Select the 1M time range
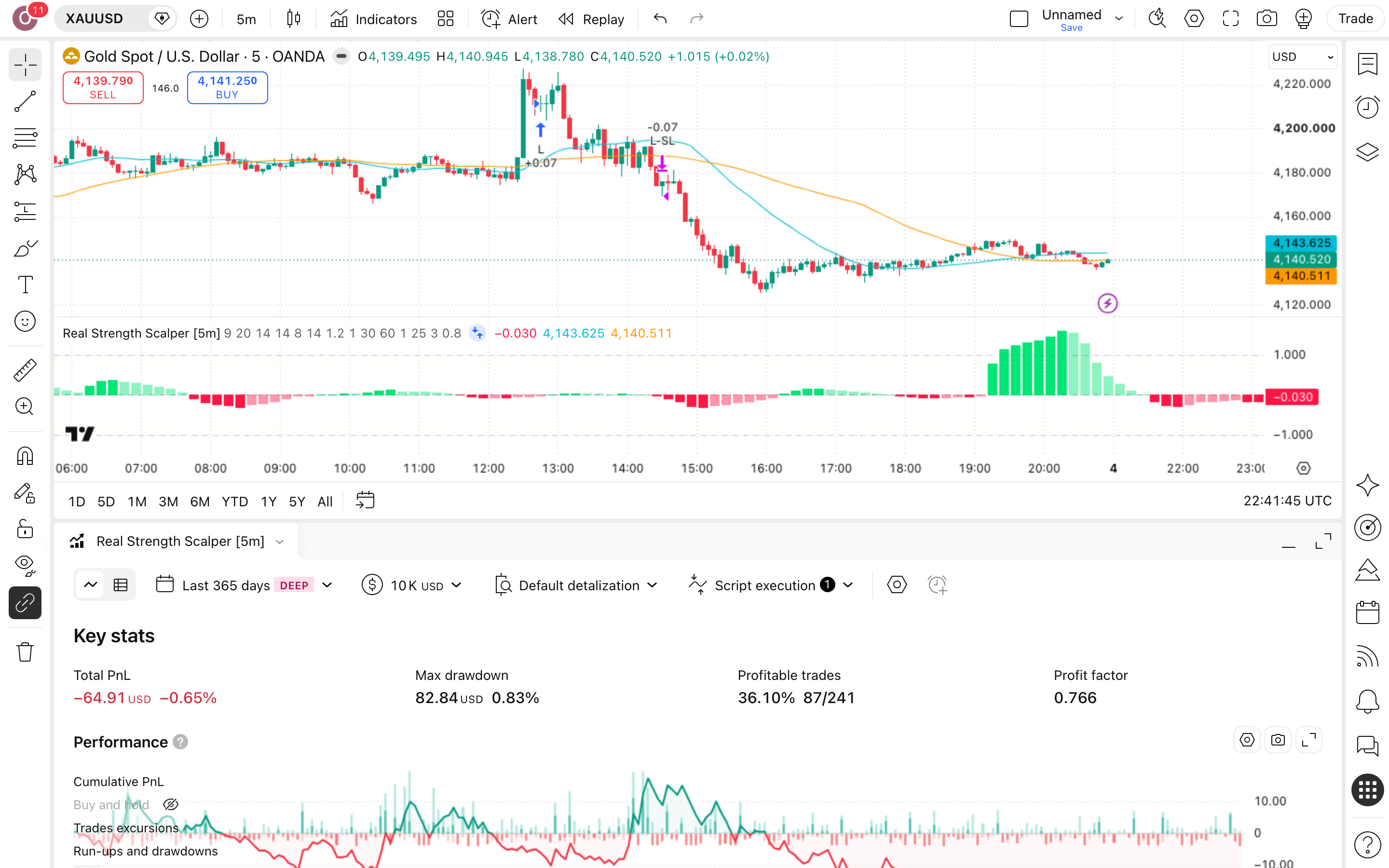 pyautogui.click(x=136, y=502)
